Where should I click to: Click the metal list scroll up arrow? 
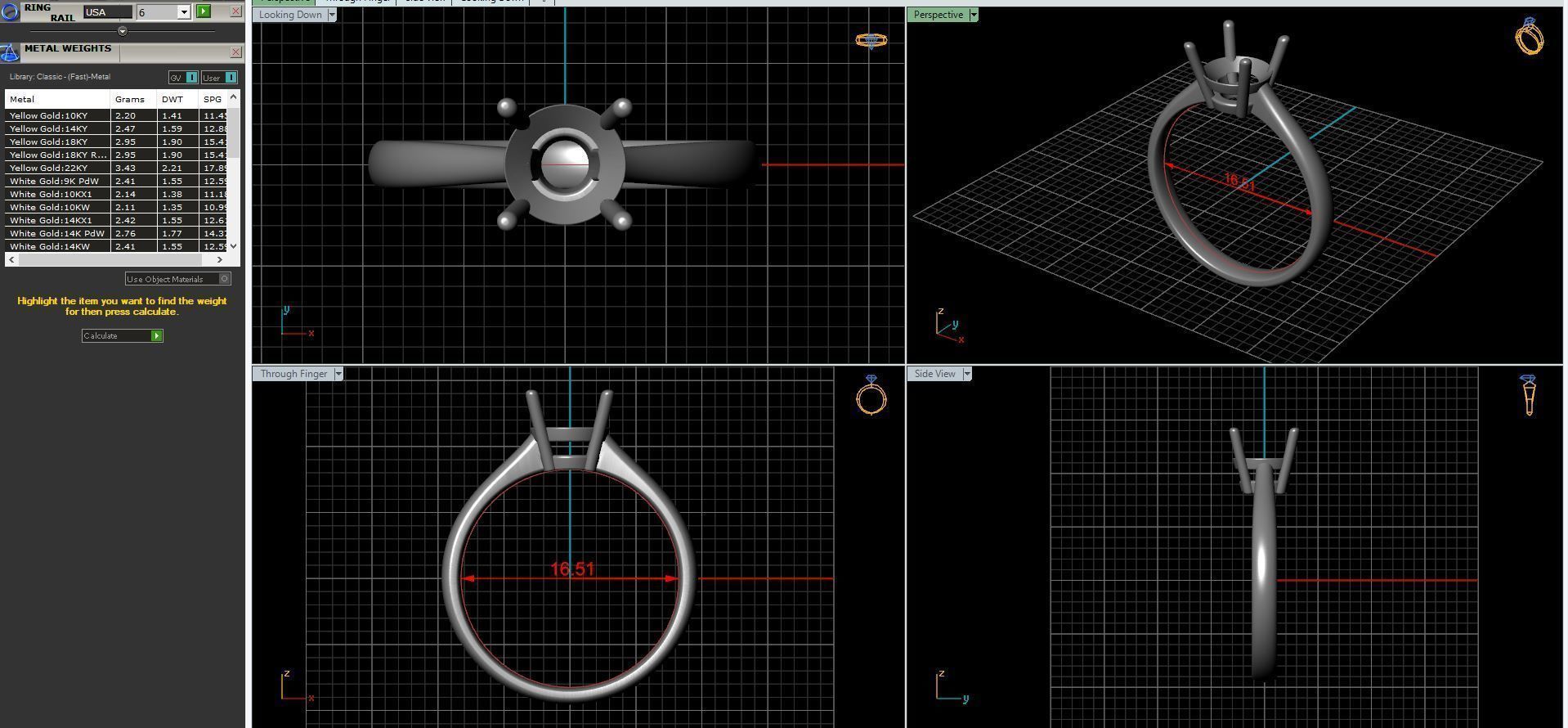(x=234, y=97)
